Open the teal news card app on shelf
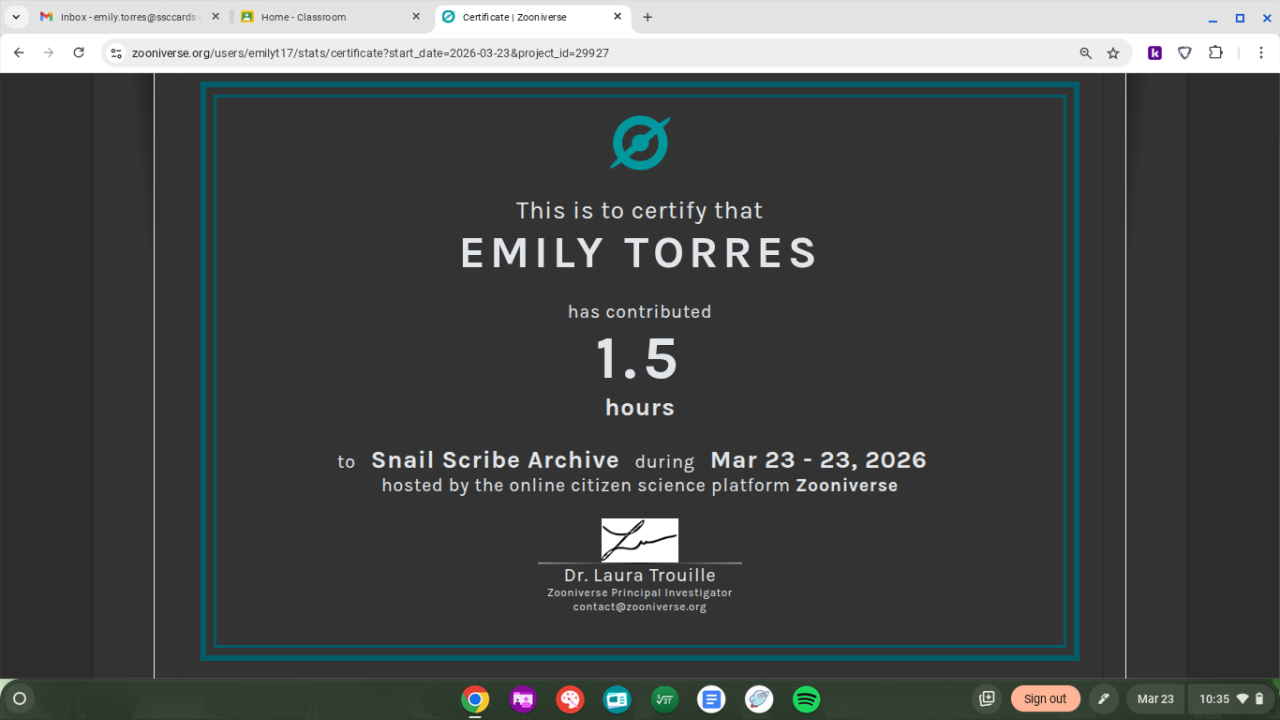Viewport: 1280px width, 720px height. click(617, 699)
